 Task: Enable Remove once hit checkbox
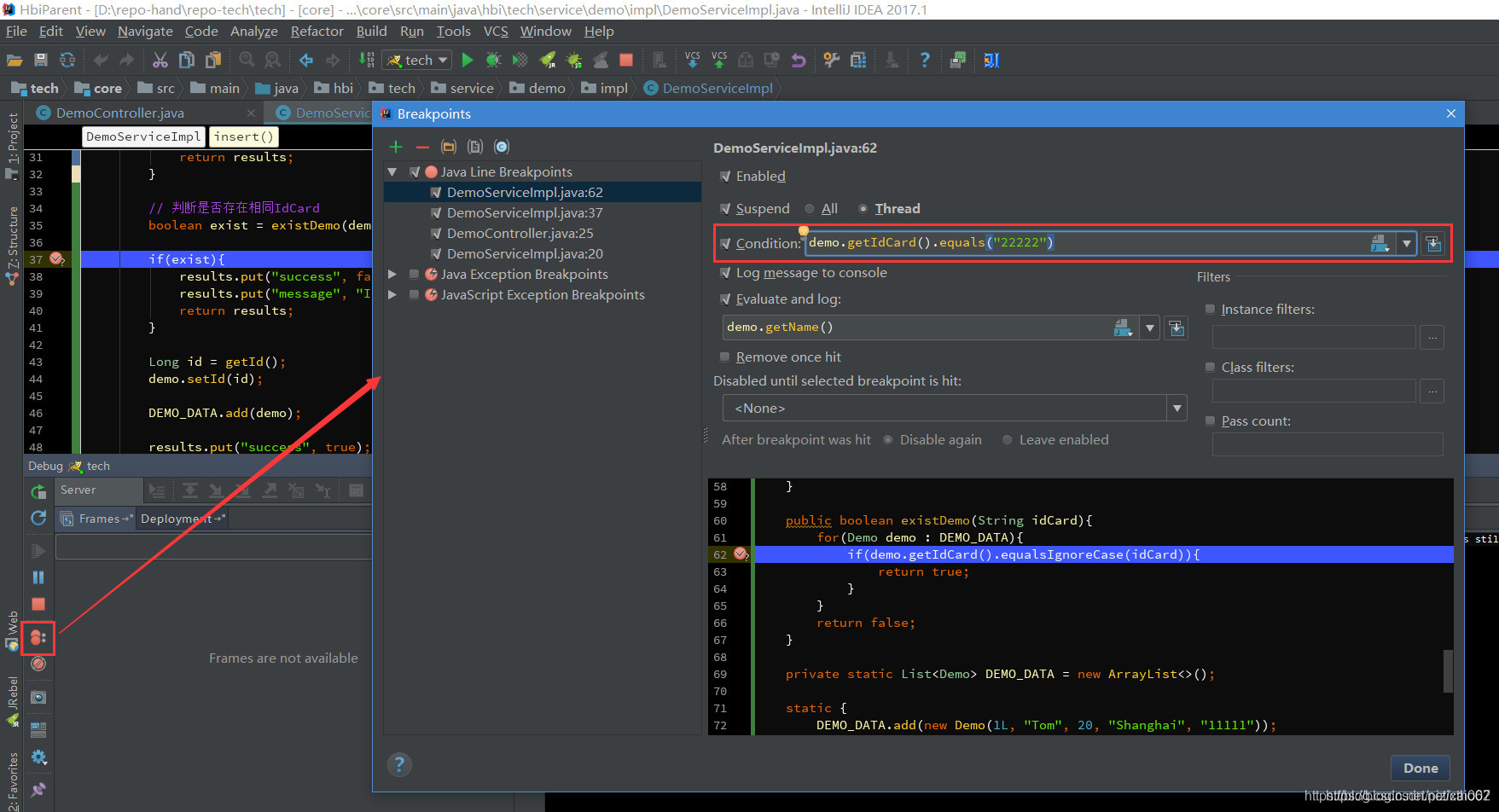725,357
